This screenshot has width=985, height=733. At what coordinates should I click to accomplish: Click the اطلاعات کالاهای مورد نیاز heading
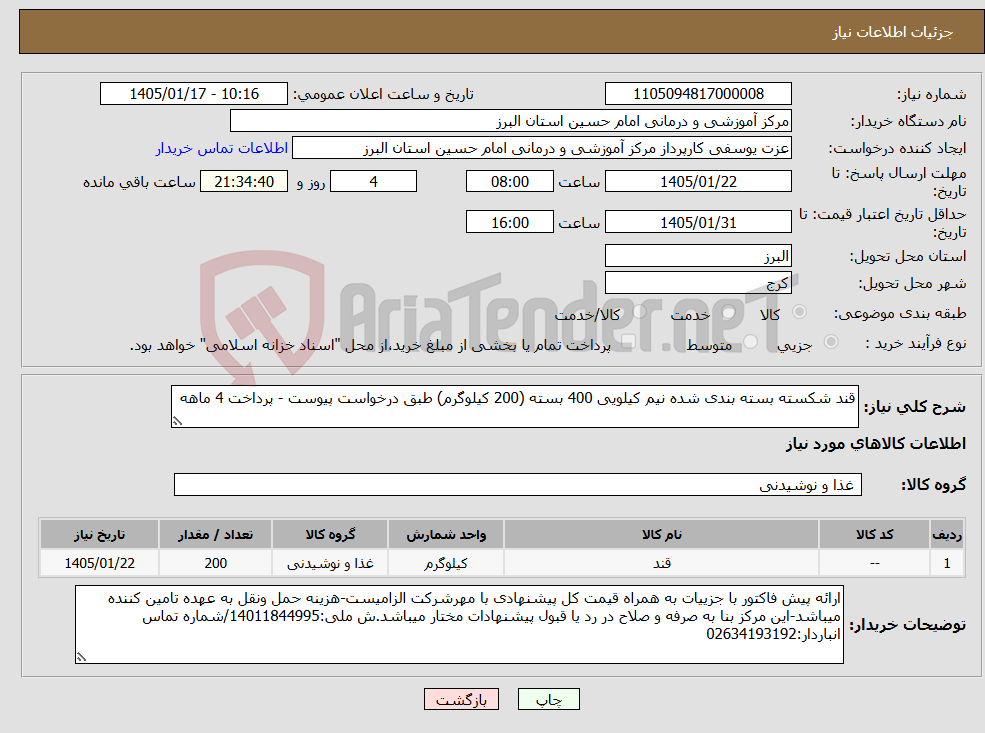[x=876, y=444]
